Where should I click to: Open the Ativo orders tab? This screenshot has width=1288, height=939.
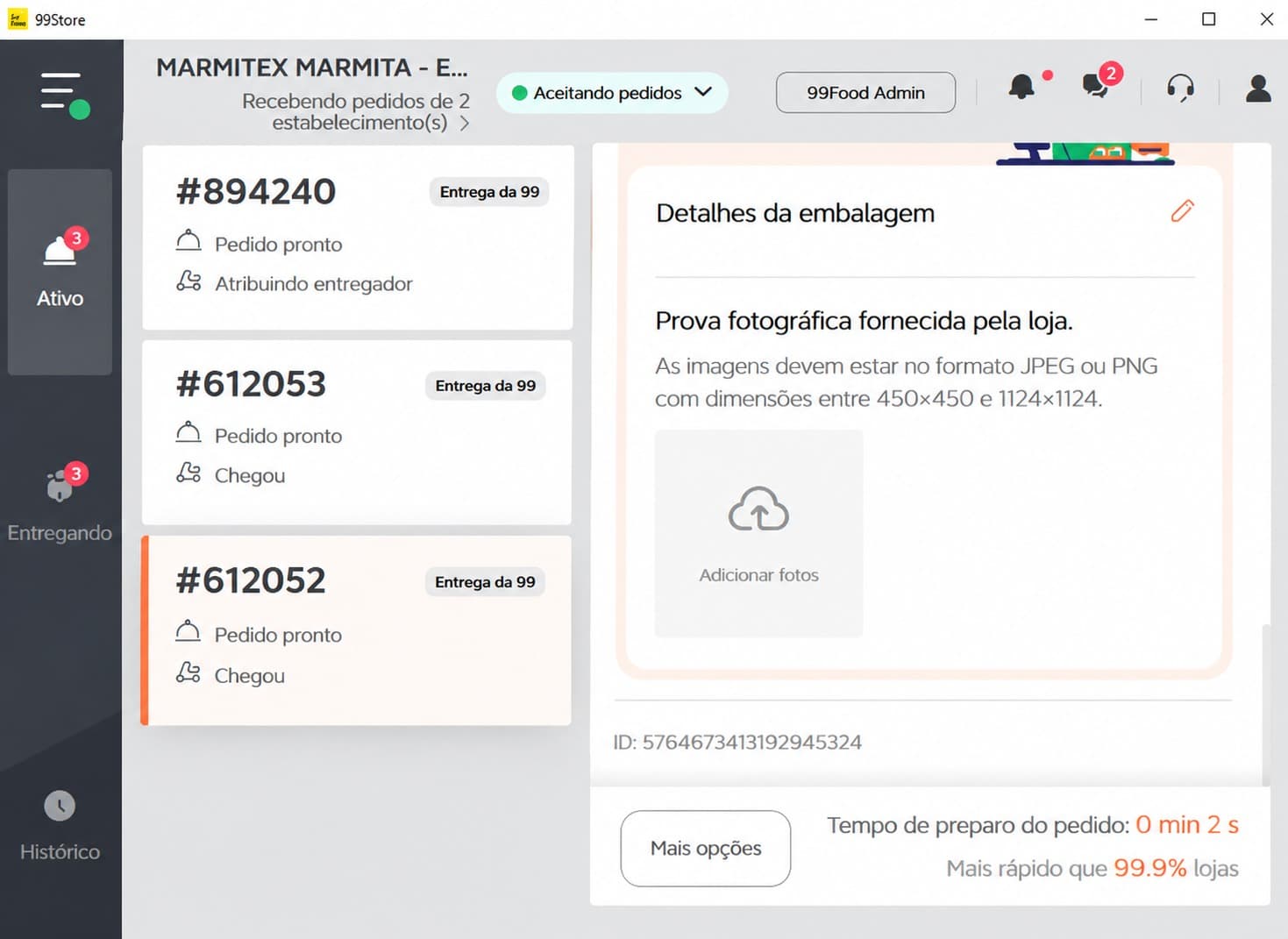click(60, 272)
